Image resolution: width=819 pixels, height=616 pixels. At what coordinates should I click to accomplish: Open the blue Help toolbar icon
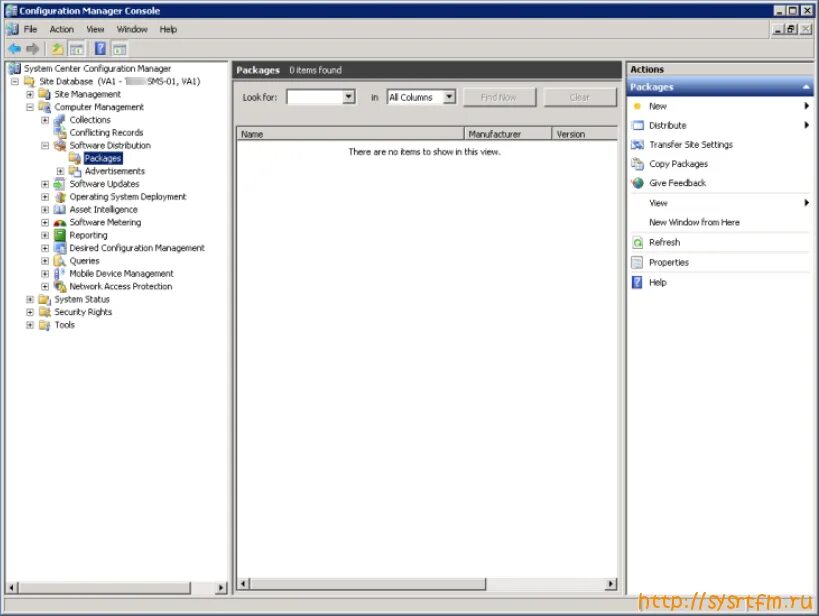(100, 49)
